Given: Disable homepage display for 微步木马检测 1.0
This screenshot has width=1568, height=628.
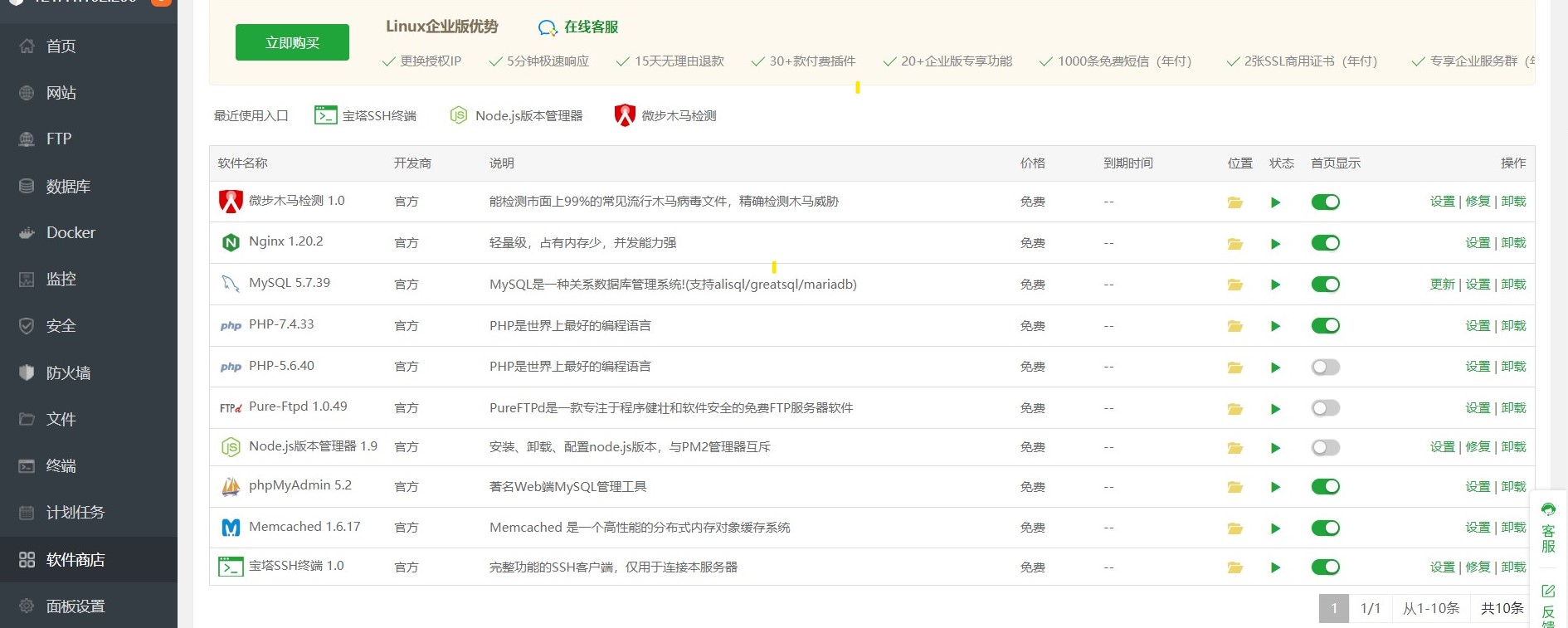Looking at the screenshot, I should (x=1326, y=202).
